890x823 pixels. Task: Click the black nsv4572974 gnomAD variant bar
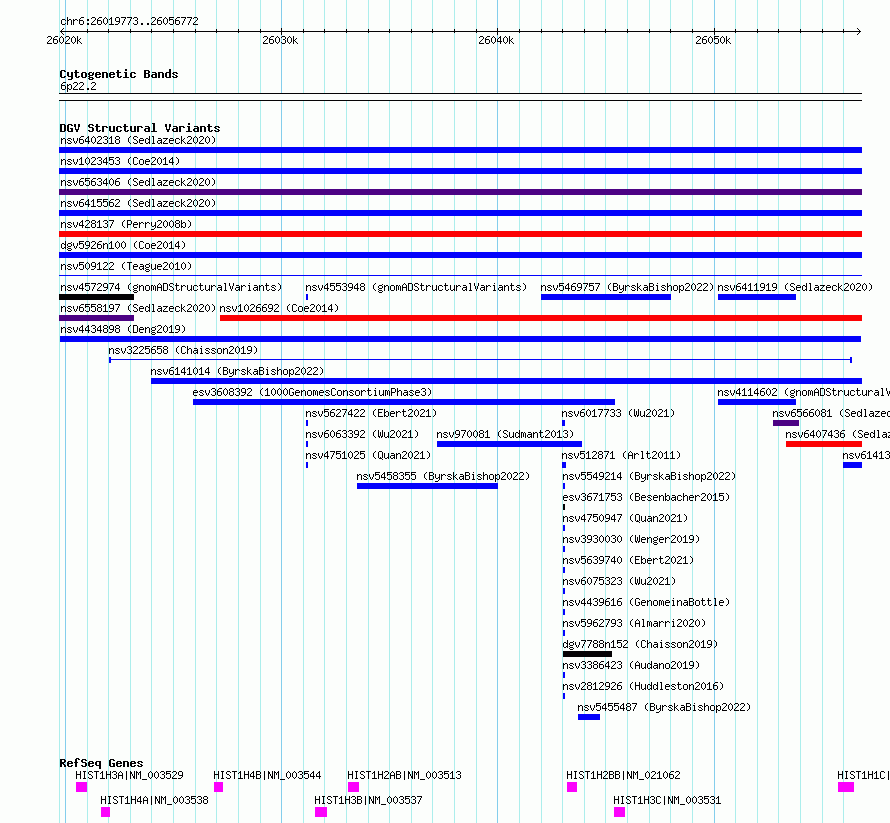[x=96, y=297]
